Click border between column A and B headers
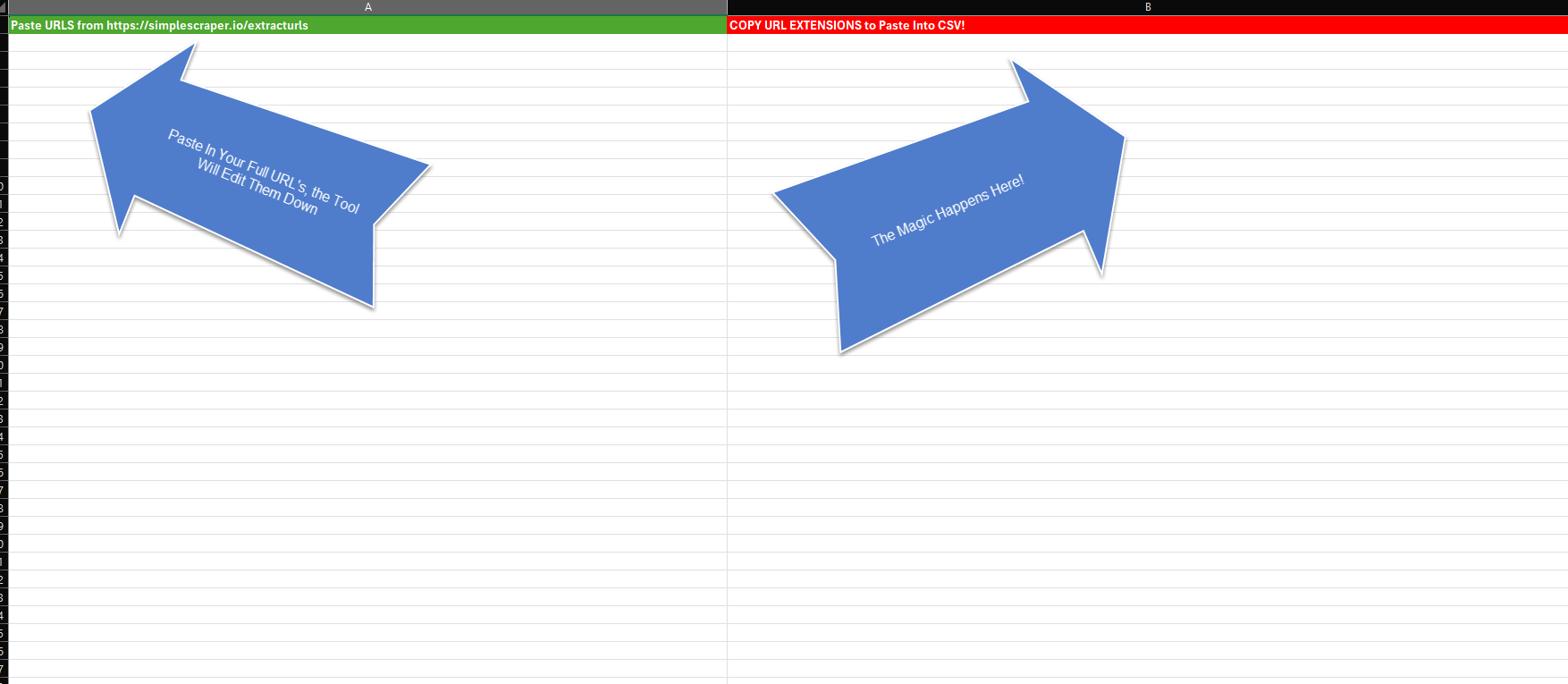1568x684 pixels. click(728, 7)
